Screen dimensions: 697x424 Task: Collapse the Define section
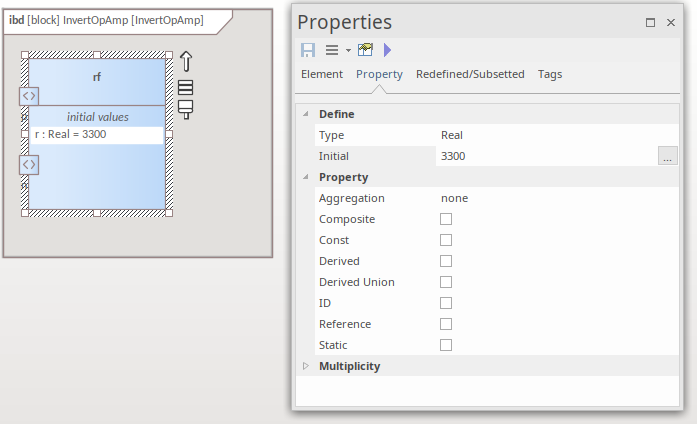pos(306,114)
